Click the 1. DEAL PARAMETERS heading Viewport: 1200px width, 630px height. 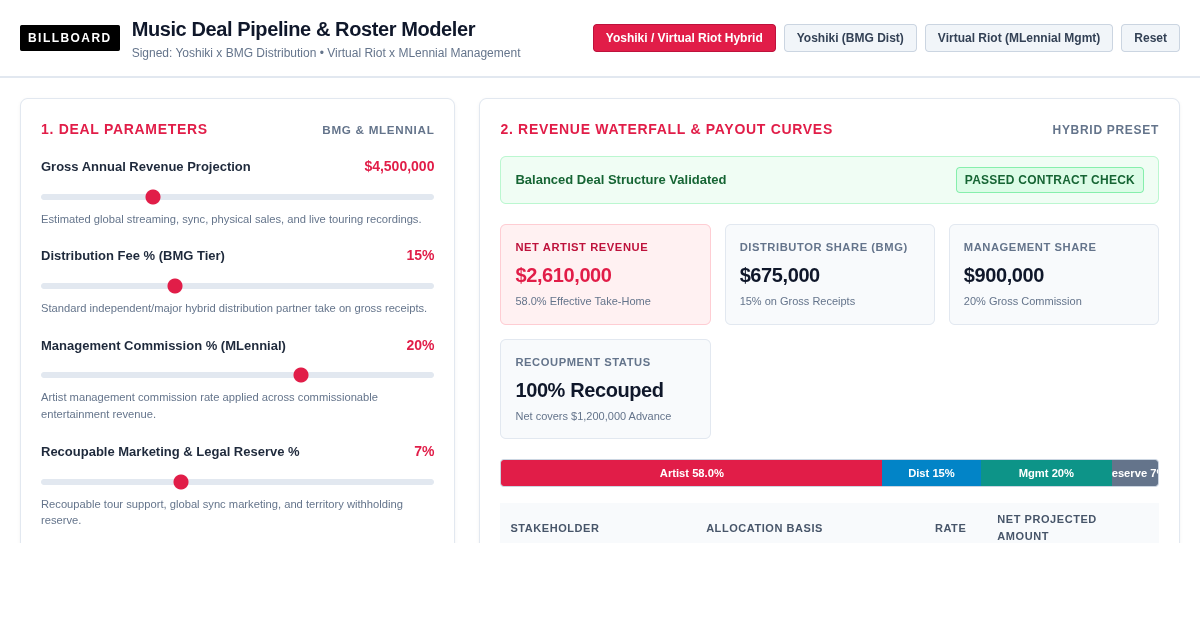(124, 129)
